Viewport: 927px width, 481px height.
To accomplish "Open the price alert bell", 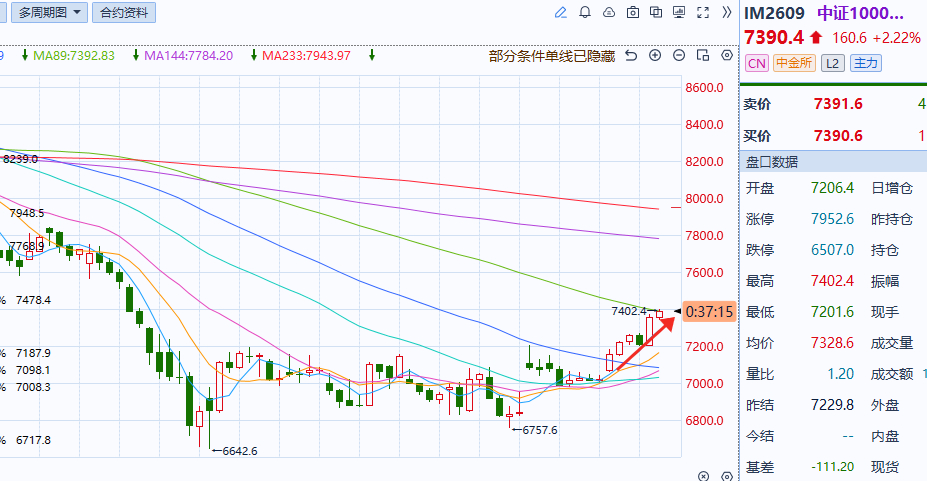I will tap(585, 12).
